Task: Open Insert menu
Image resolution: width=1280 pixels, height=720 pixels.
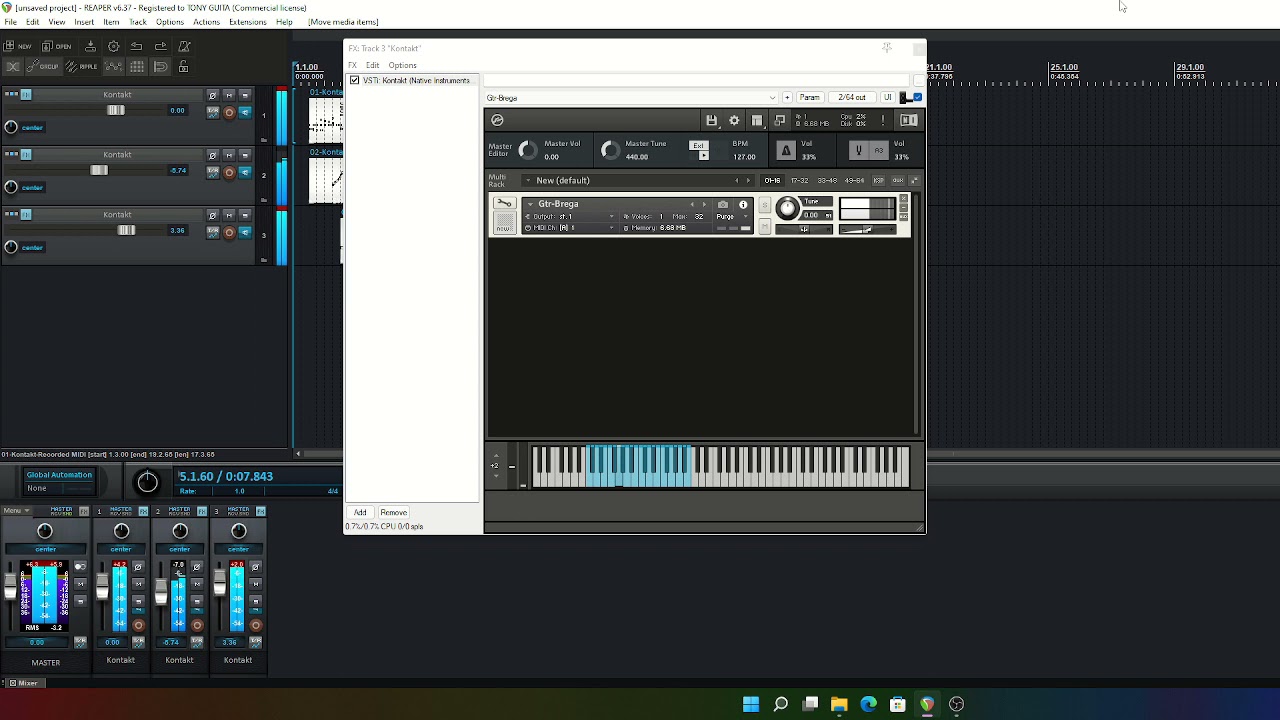Action: pos(84,22)
